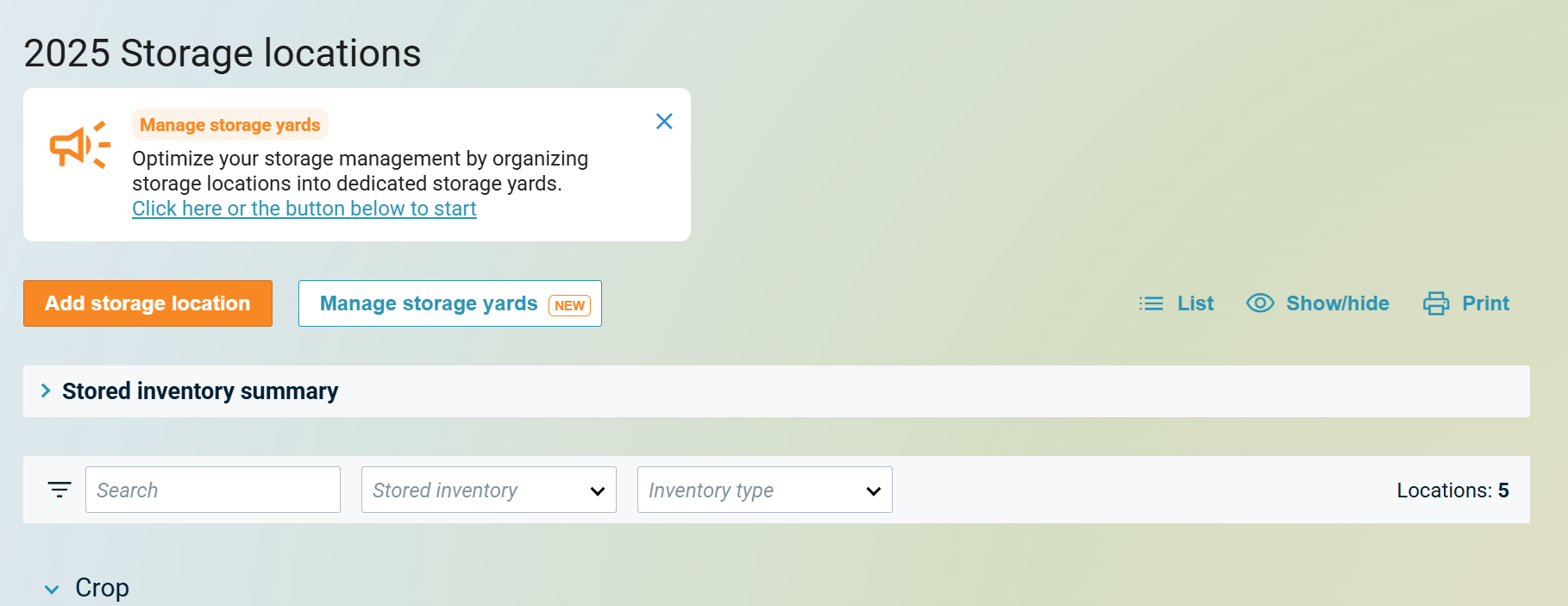Open the Stored inventory dropdown
The width and height of the screenshot is (1568, 606).
pos(488,490)
